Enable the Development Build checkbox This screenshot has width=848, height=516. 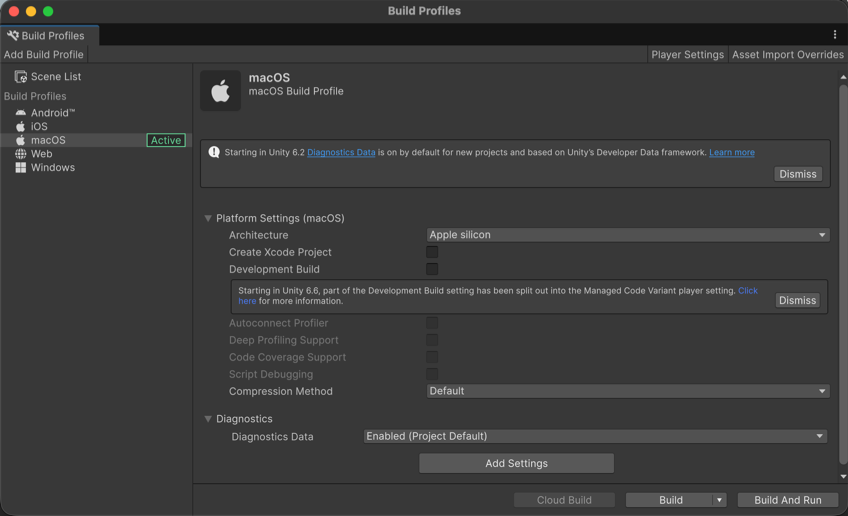click(x=432, y=269)
